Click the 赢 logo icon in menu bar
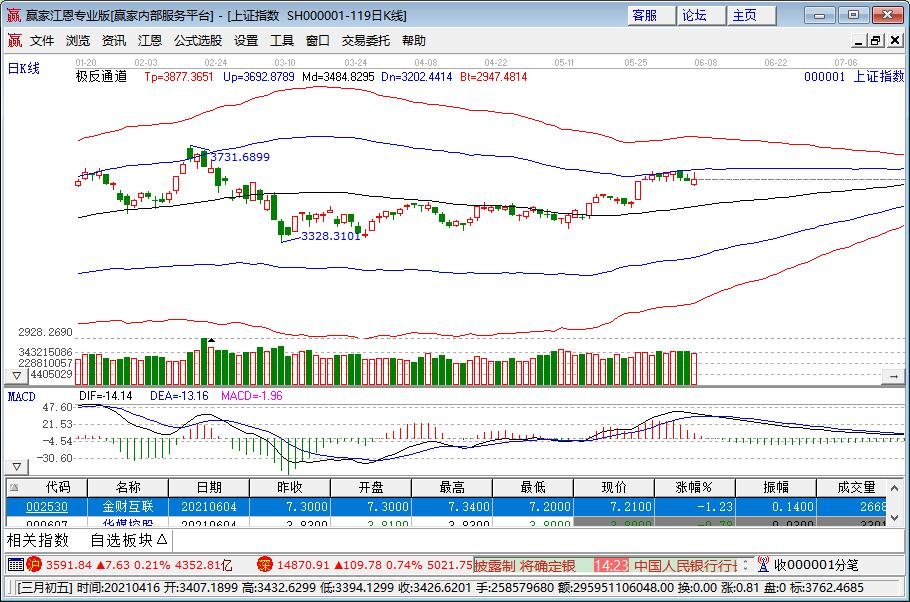The width and height of the screenshot is (910, 602). [x=15, y=41]
